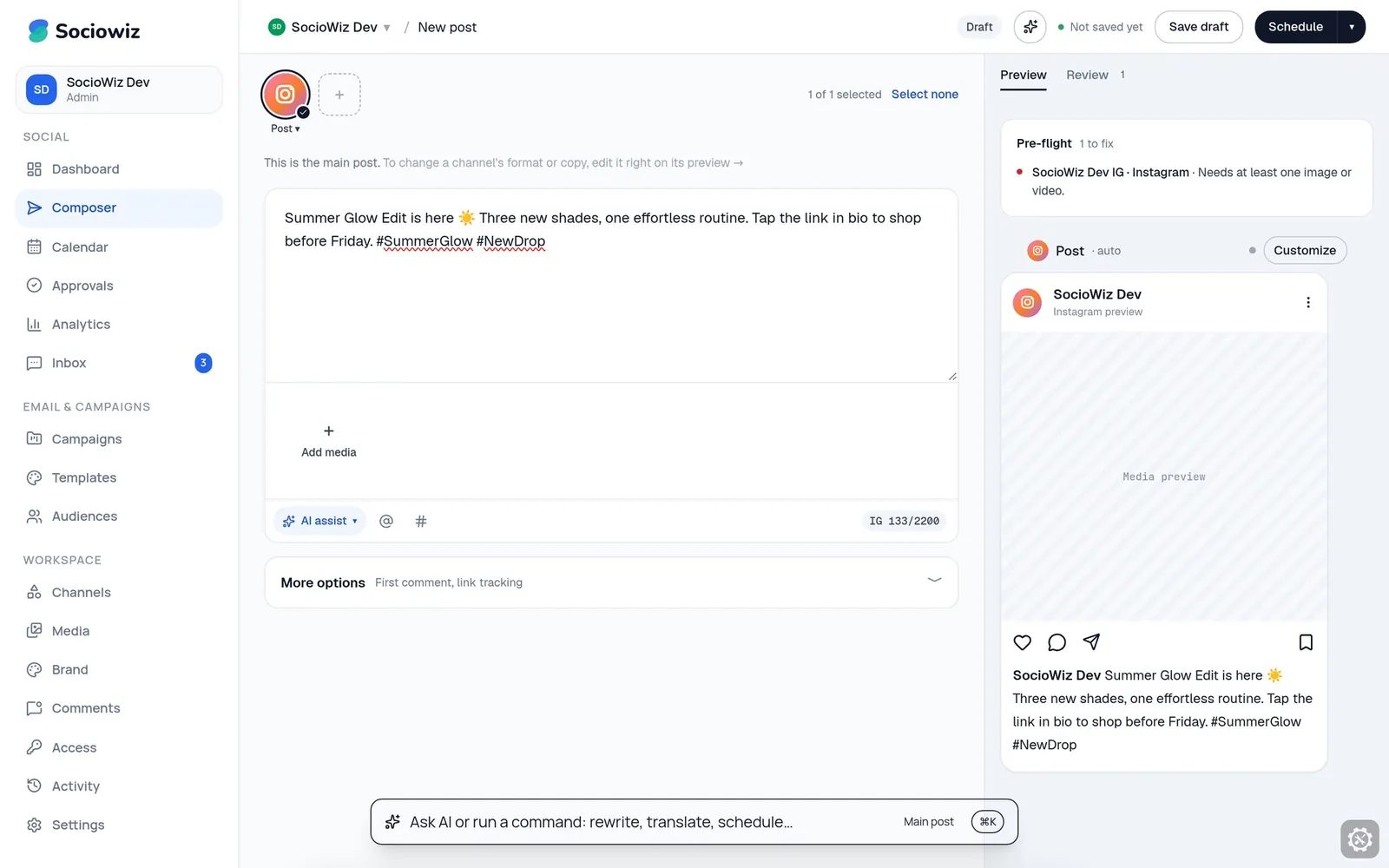Click the Select none link
This screenshot has width=1389, height=868.
[925, 95]
